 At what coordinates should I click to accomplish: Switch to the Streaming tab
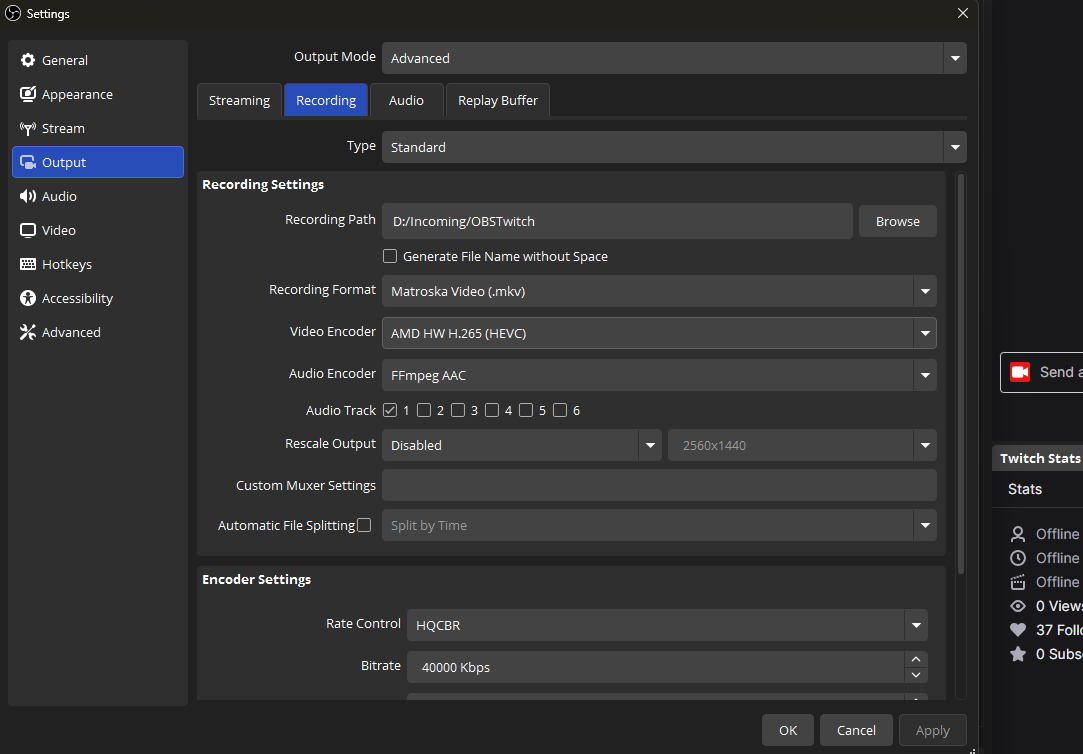(239, 101)
